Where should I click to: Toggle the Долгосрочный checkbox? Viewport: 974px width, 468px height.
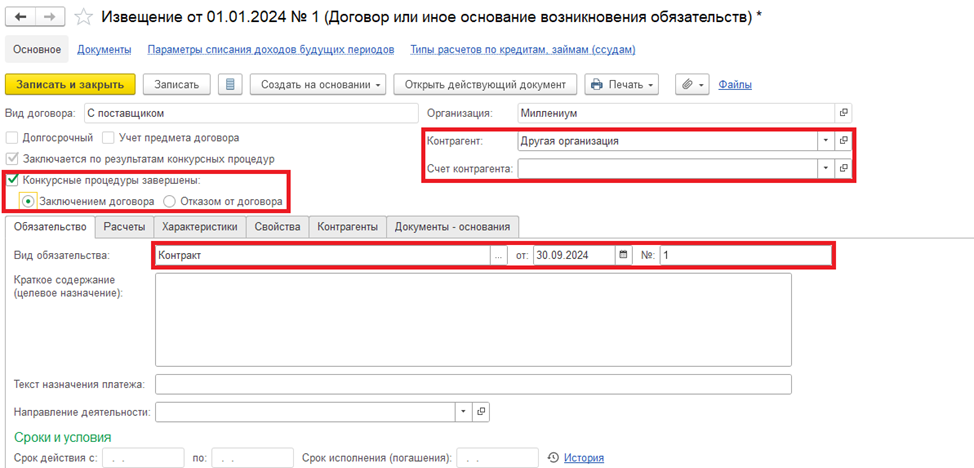tap(10, 137)
